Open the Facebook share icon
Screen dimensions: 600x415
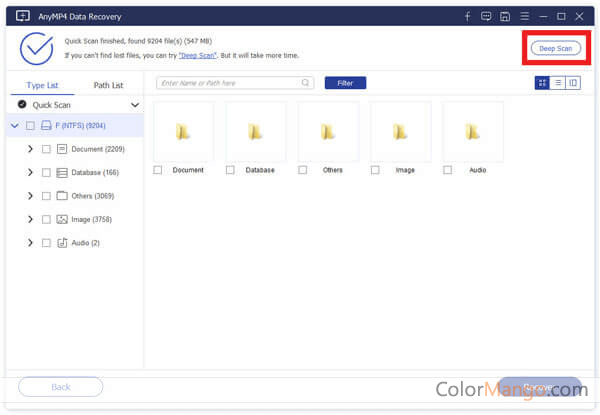(467, 16)
